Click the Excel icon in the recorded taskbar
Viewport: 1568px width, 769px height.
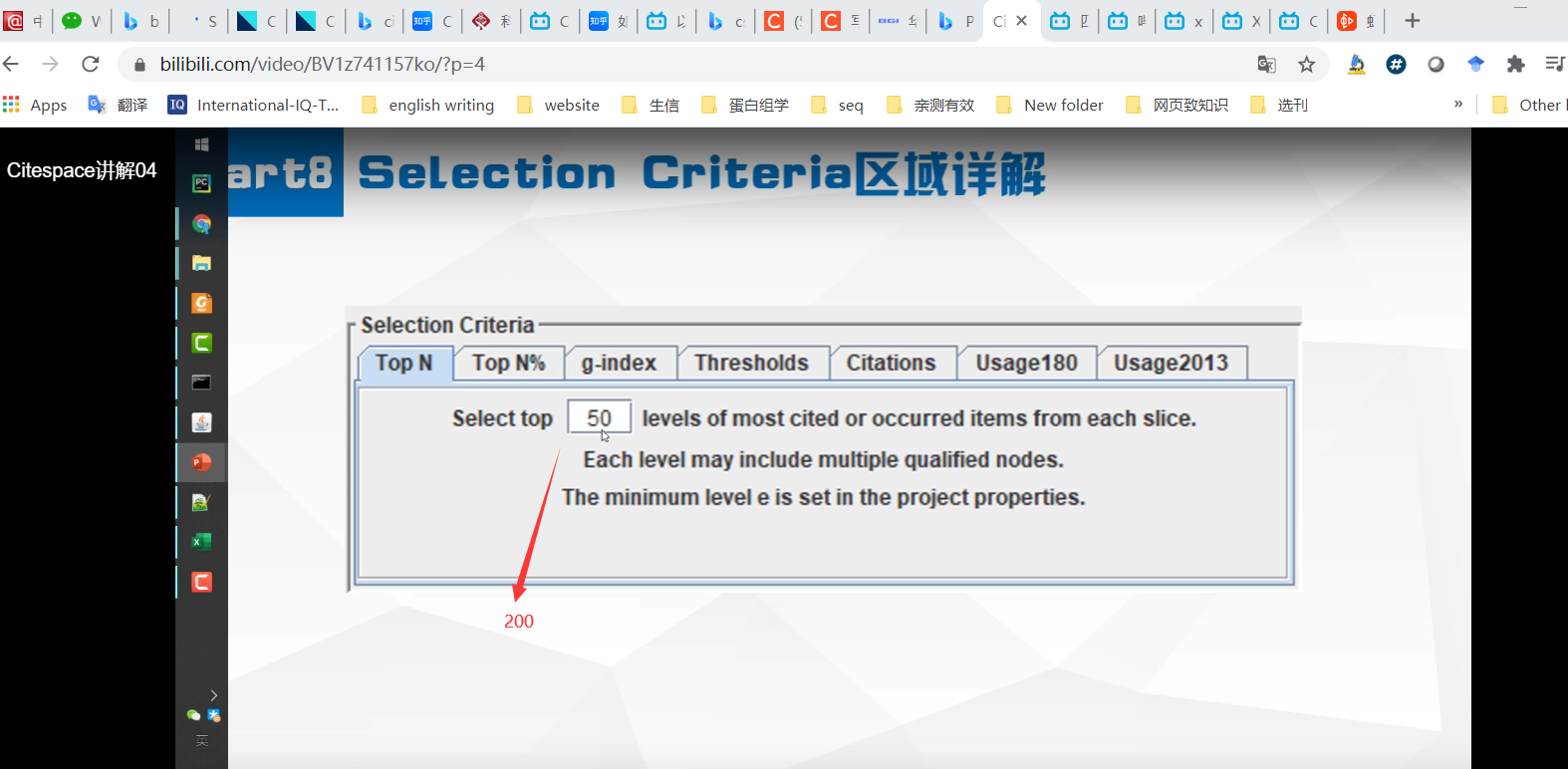[201, 542]
